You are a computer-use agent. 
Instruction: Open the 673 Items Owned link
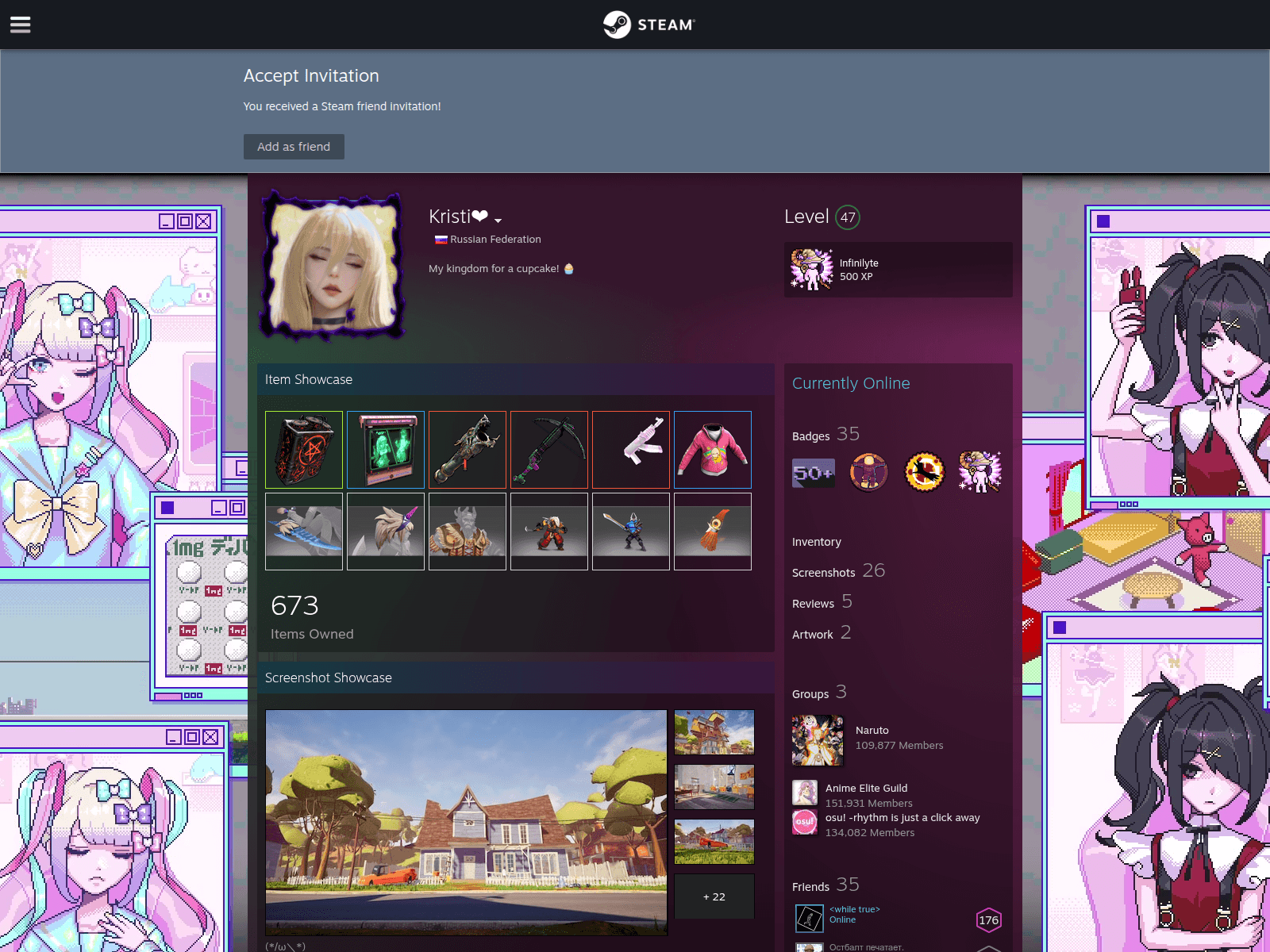(312, 616)
